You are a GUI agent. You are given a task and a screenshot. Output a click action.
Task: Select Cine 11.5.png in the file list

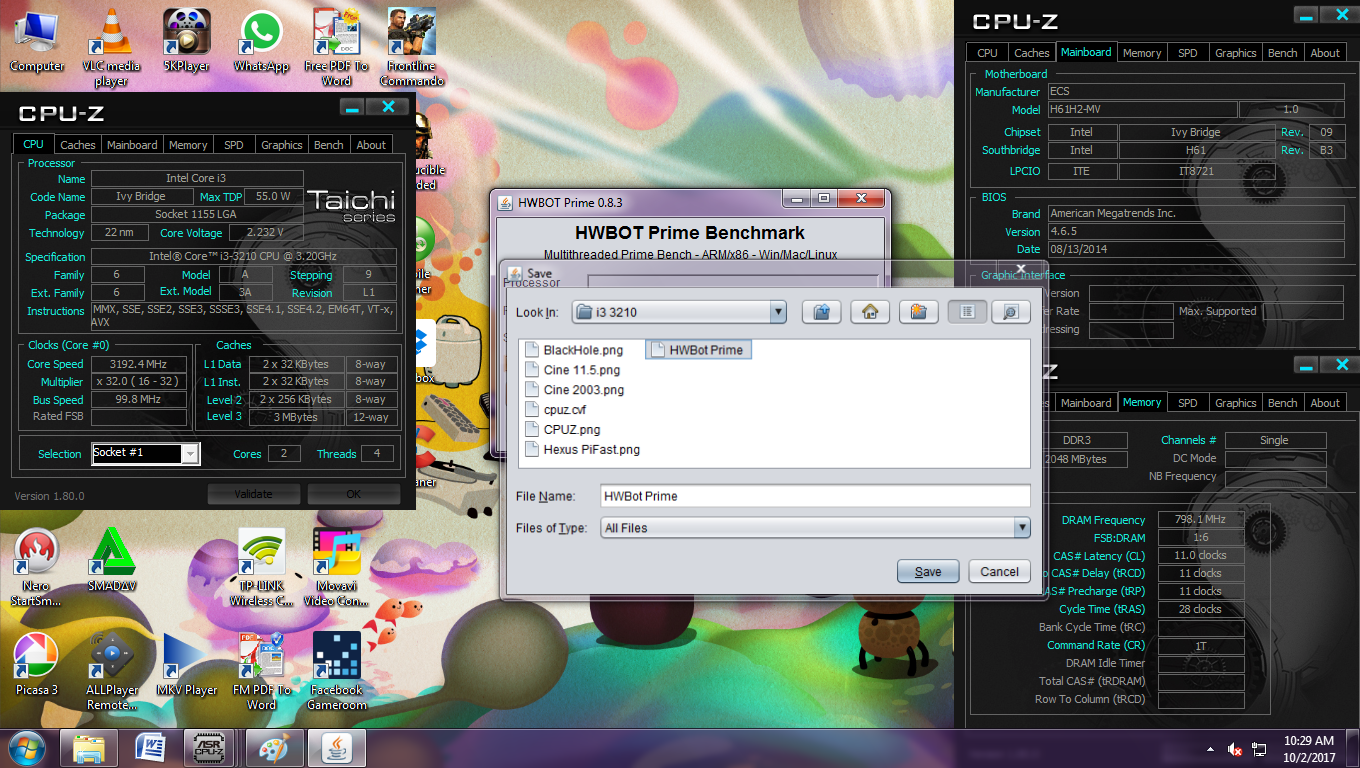coord(572,370)
